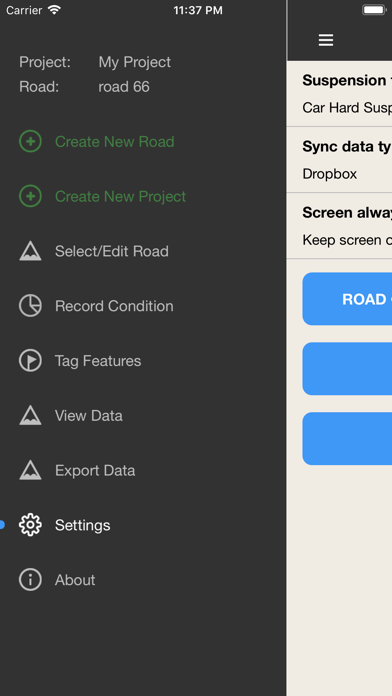The image size is (392, 696).
Task: Tap the 'My Project' project name
Action: [135, 62]
